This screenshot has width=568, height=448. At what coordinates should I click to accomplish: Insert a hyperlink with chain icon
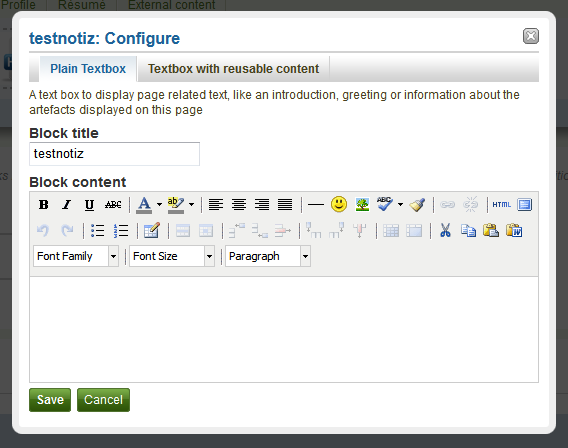tap(447, 205)
